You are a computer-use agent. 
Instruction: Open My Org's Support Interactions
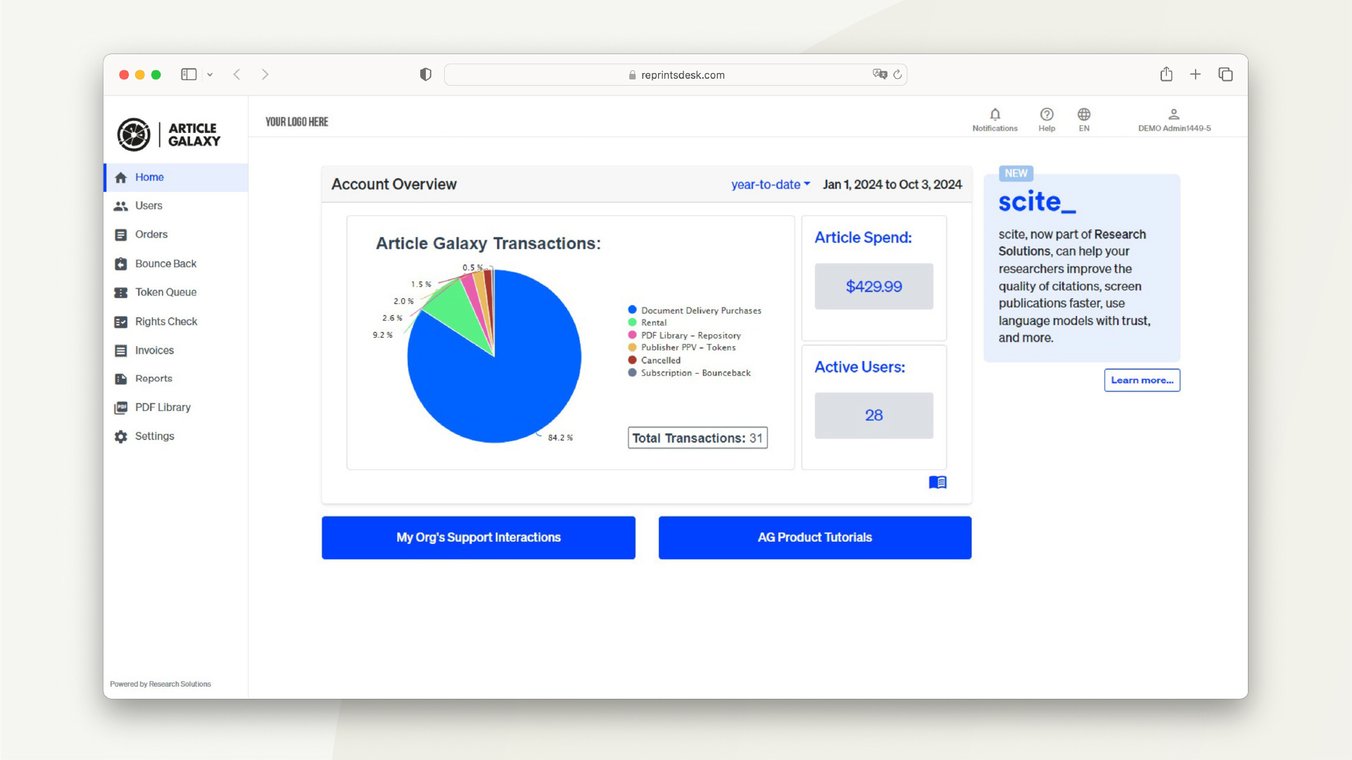(479, 538)
